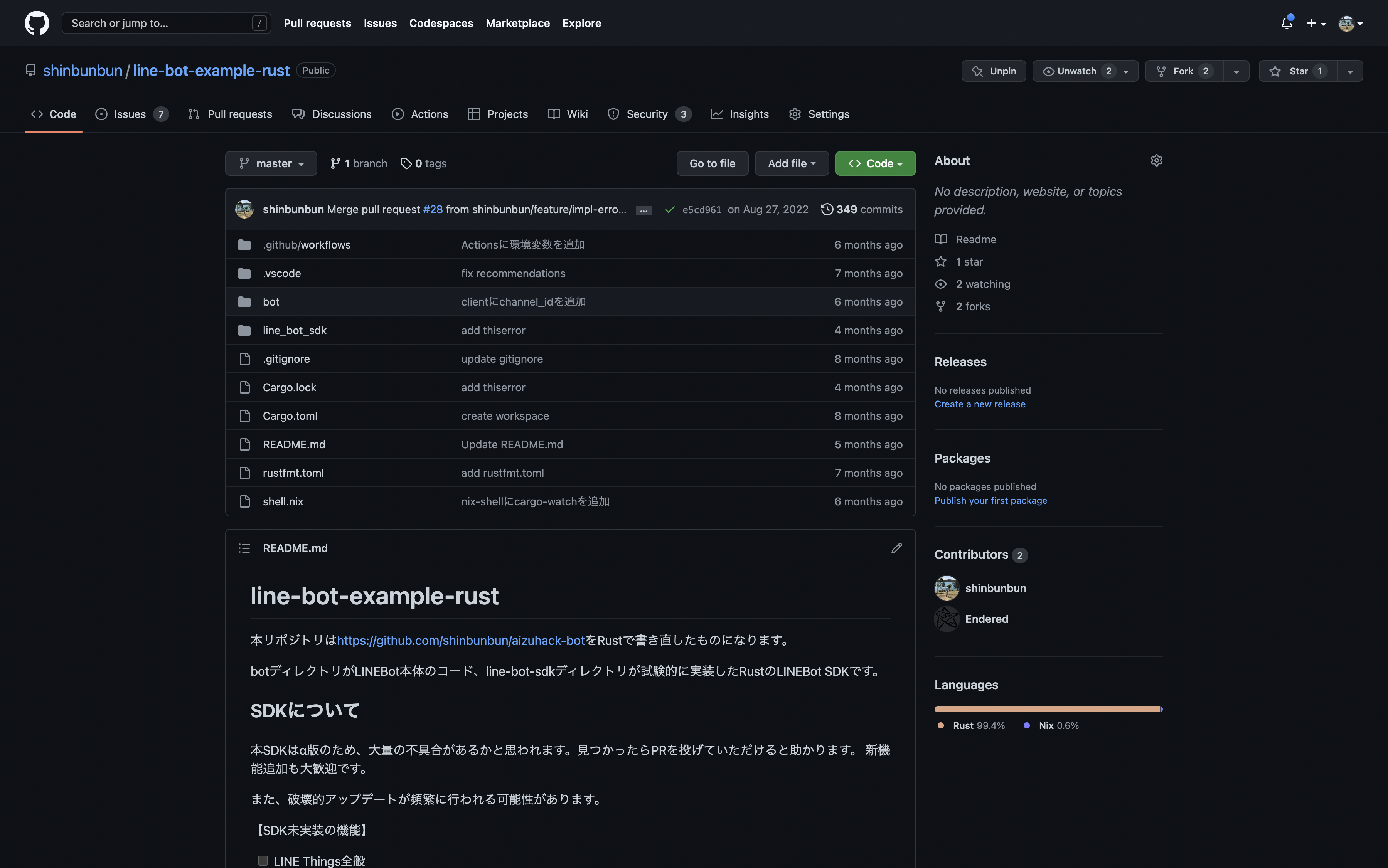Screen dimensions: 1388x868
Task: Open the master branch dropdown
Action: point(271,163)
